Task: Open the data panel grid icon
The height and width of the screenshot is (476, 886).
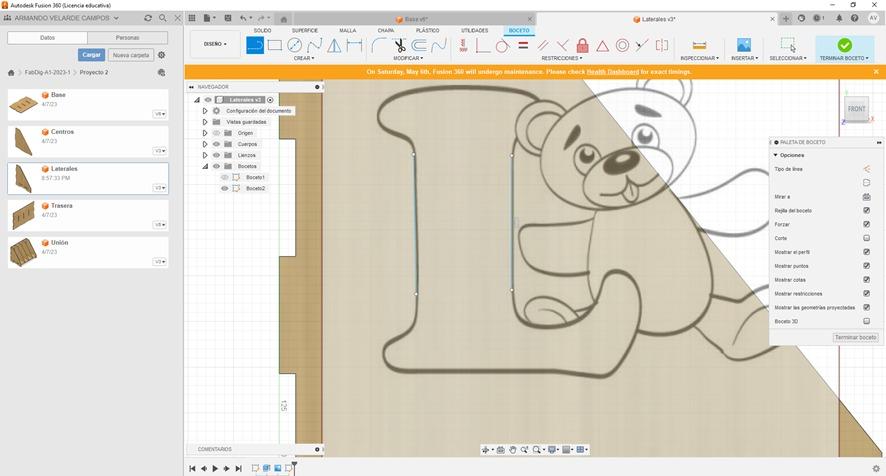Action: tap(192, 18)
